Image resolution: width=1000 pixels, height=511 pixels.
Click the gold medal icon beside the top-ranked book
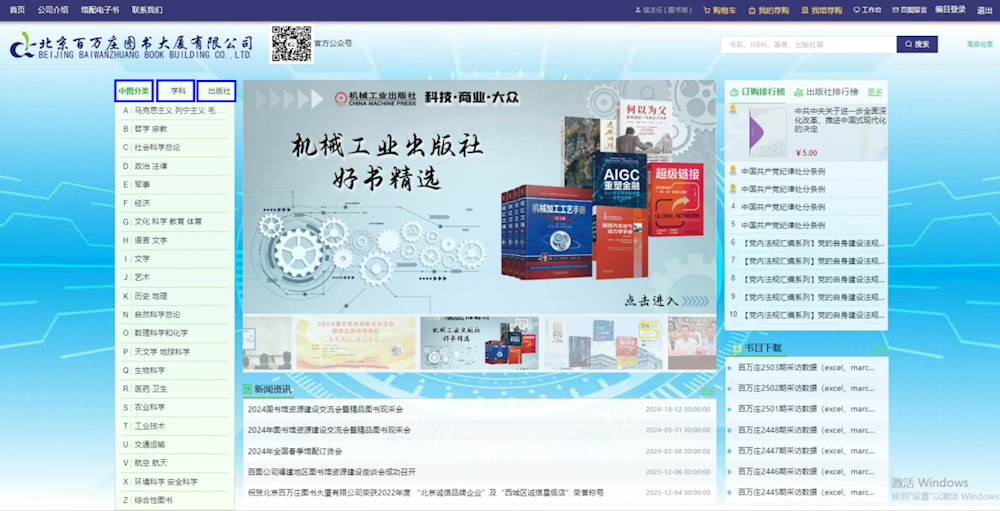[733, 110]
